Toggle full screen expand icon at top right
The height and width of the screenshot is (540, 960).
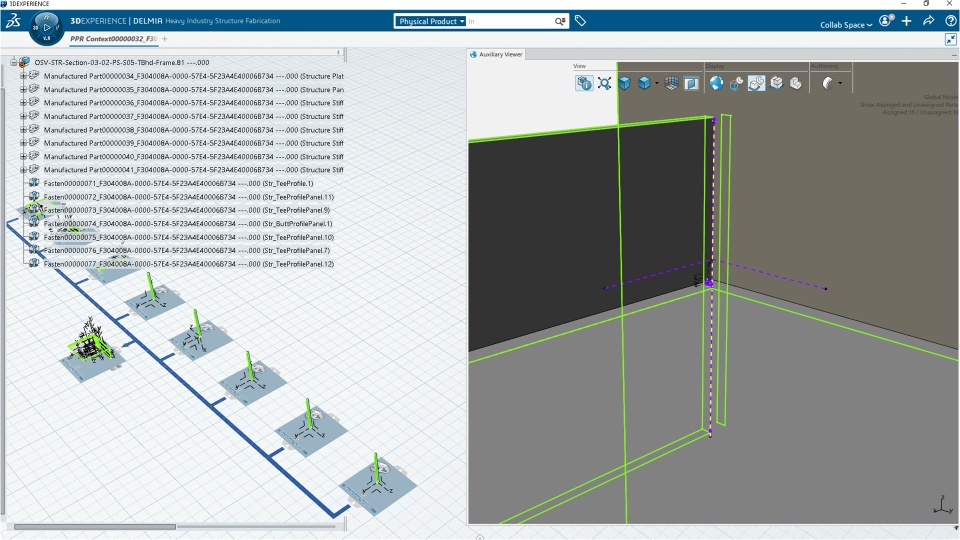click(x=950, y=39)
